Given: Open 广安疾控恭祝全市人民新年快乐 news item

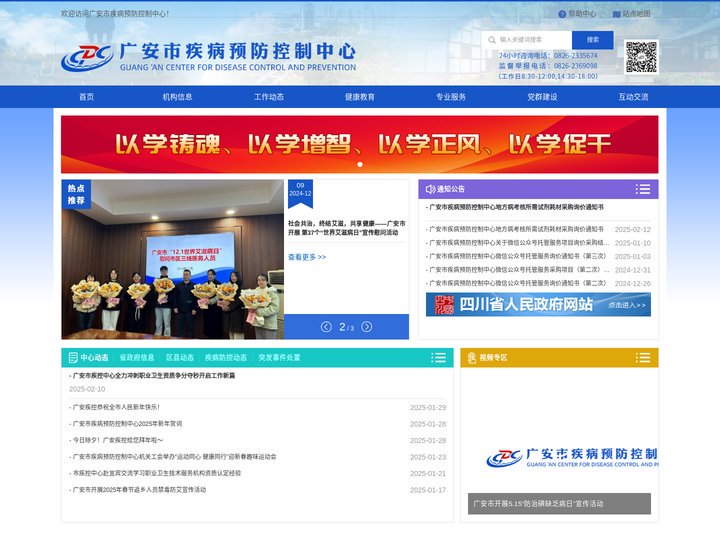Looking at the screenshot, I should [114, 407].
